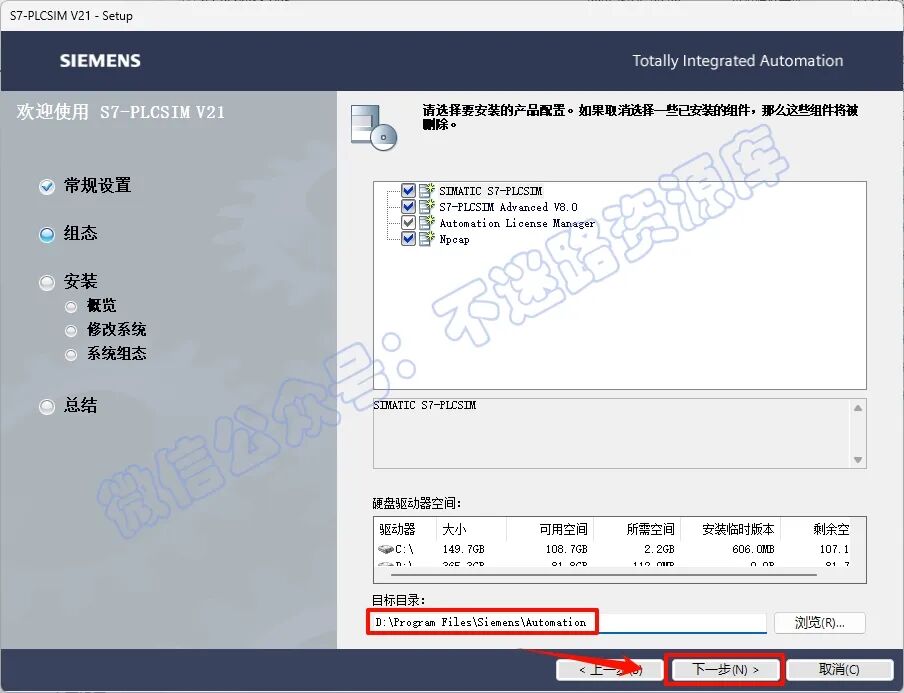Click the 149.7GB size cell
The height and width of the screenshot is (693, 904).
click(x=464, y=549)
